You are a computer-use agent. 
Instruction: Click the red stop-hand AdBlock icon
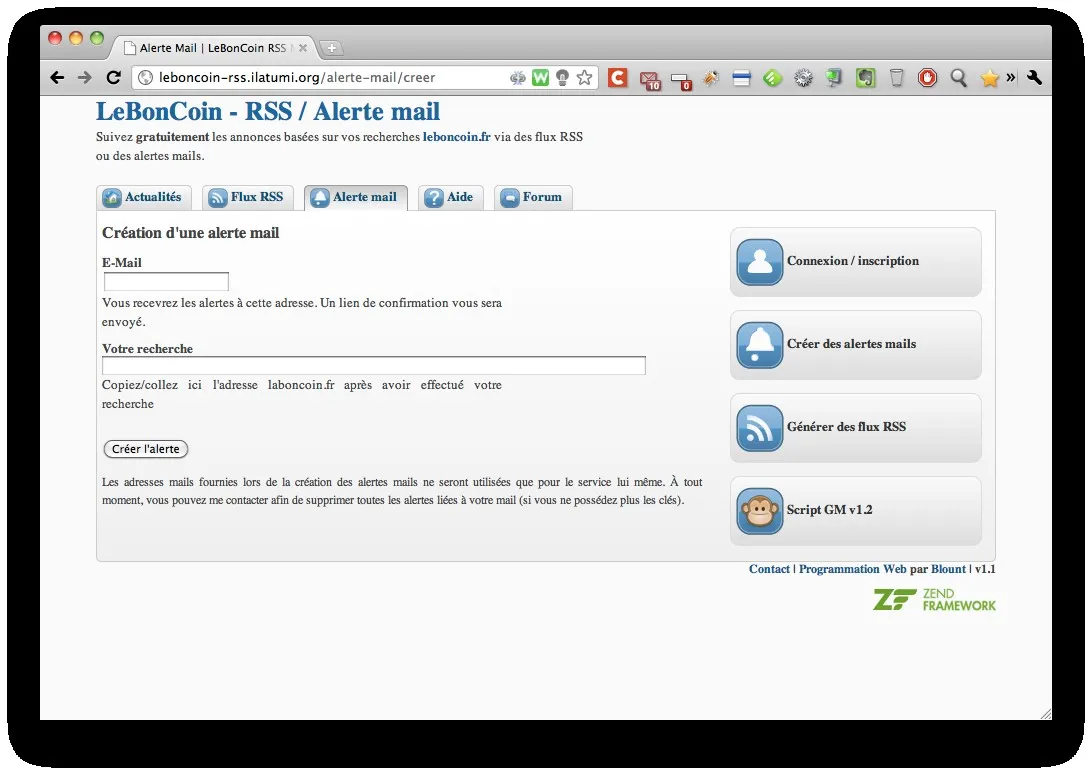[x=927, y=78]
